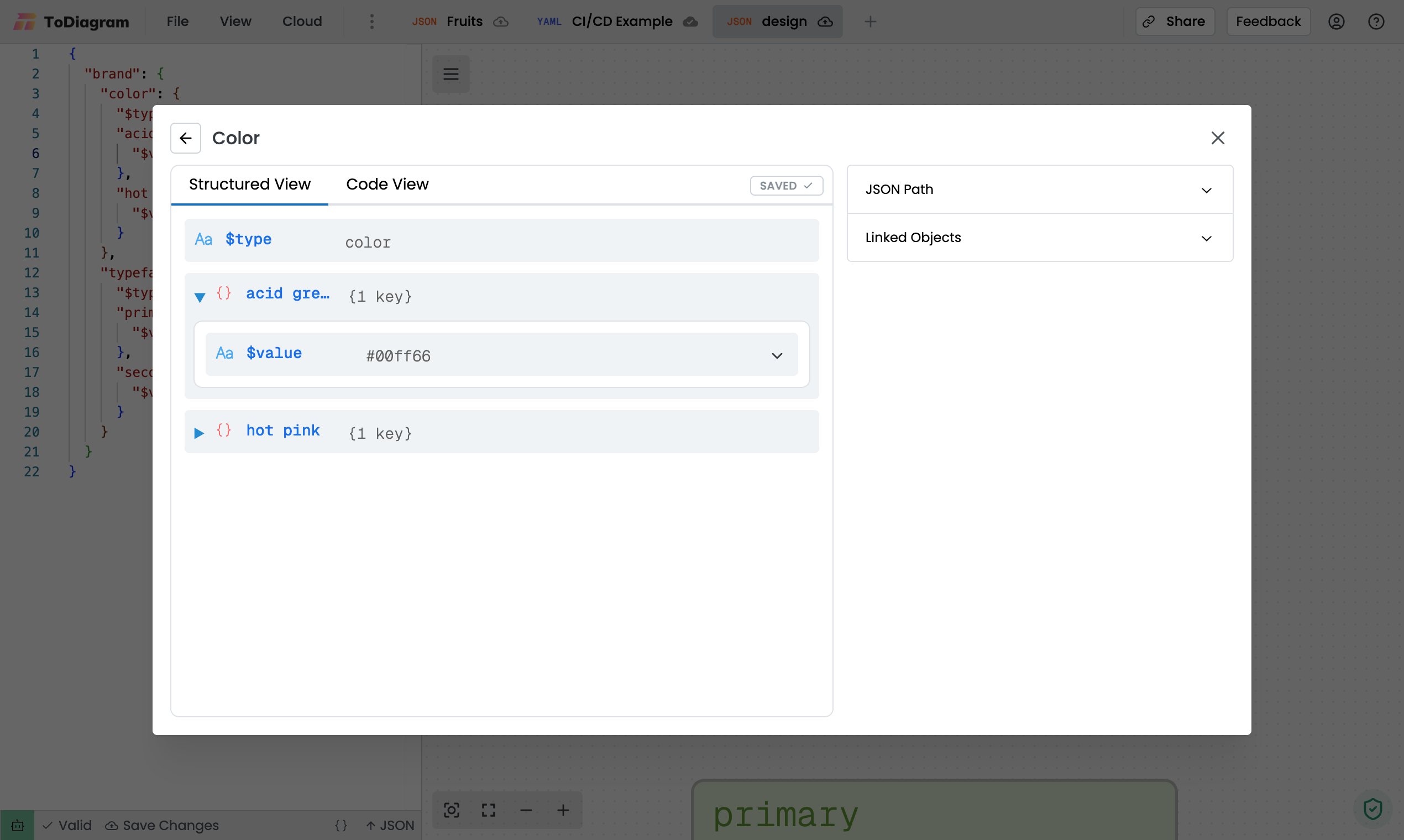This screenshot has height=840, width=1404.
Task: Open the $value field dropdown chevron
Action: tap(777, 355)
